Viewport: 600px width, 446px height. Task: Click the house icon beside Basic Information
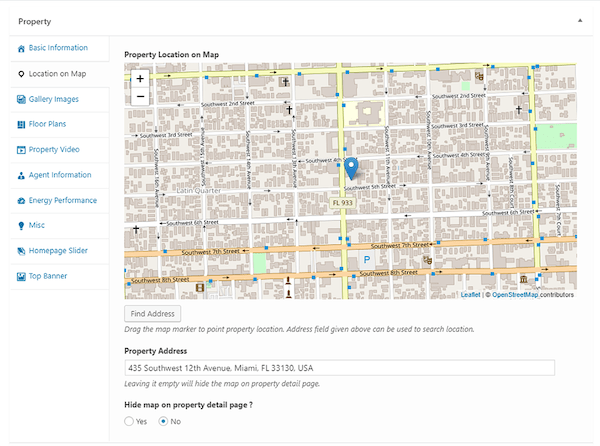(21, 49)
